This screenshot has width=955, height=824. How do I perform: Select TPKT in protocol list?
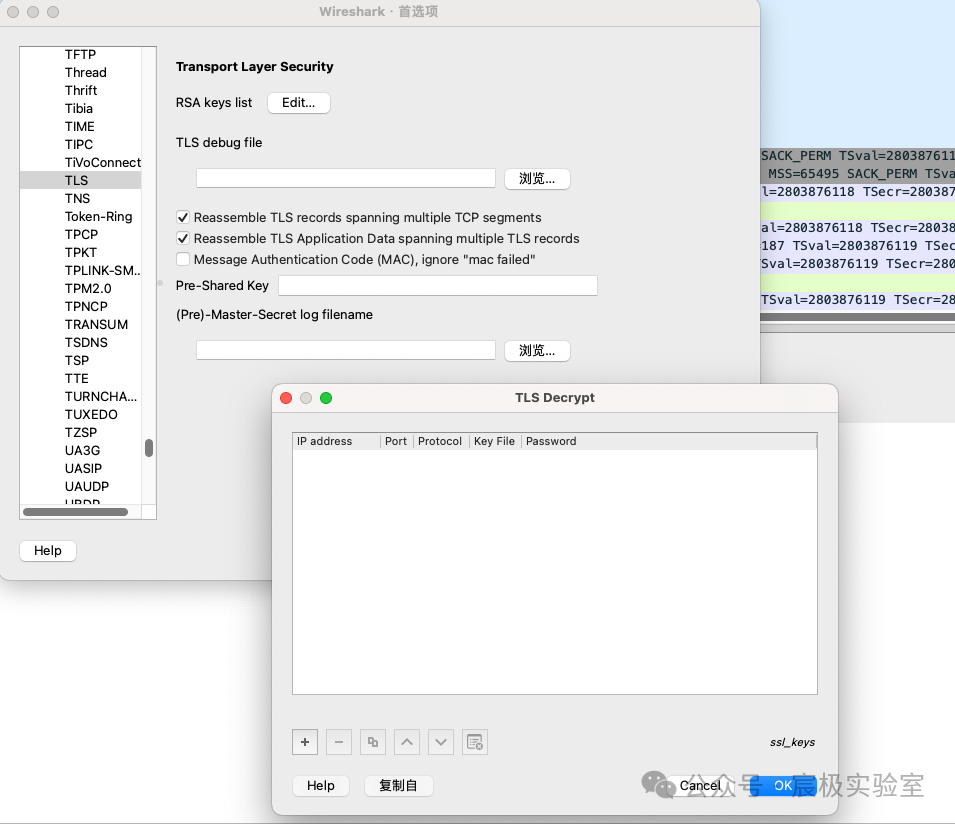click(80, 252)
